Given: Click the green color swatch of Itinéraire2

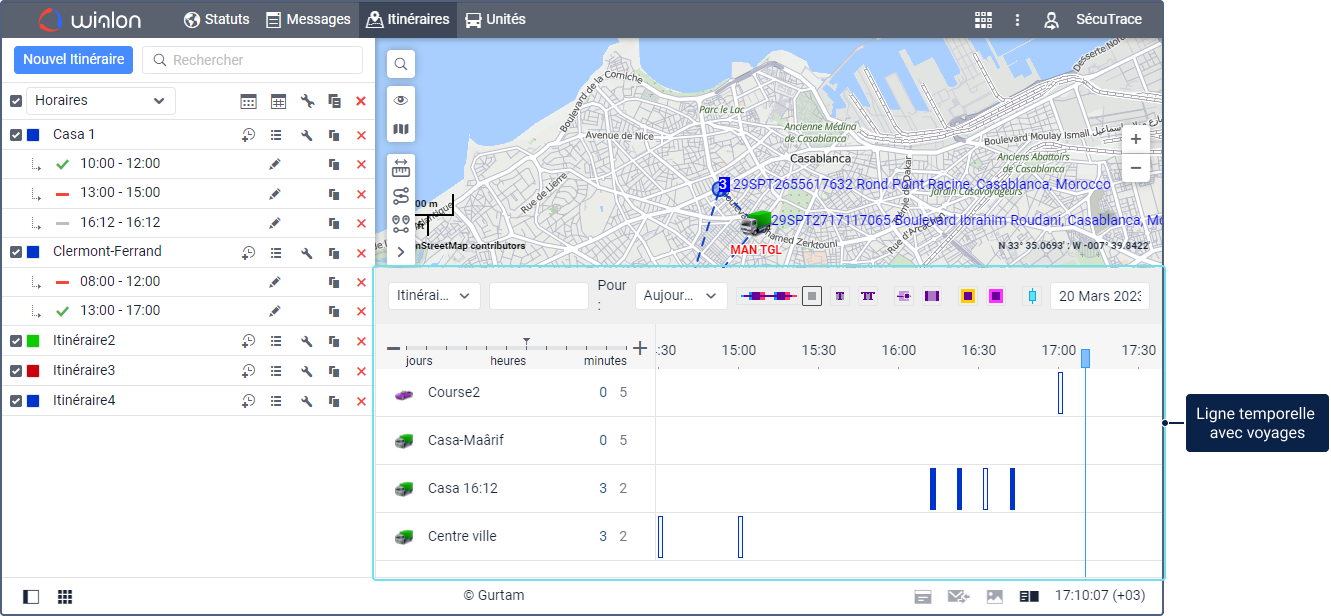Looking at the screenshot, I should [34, 341].
